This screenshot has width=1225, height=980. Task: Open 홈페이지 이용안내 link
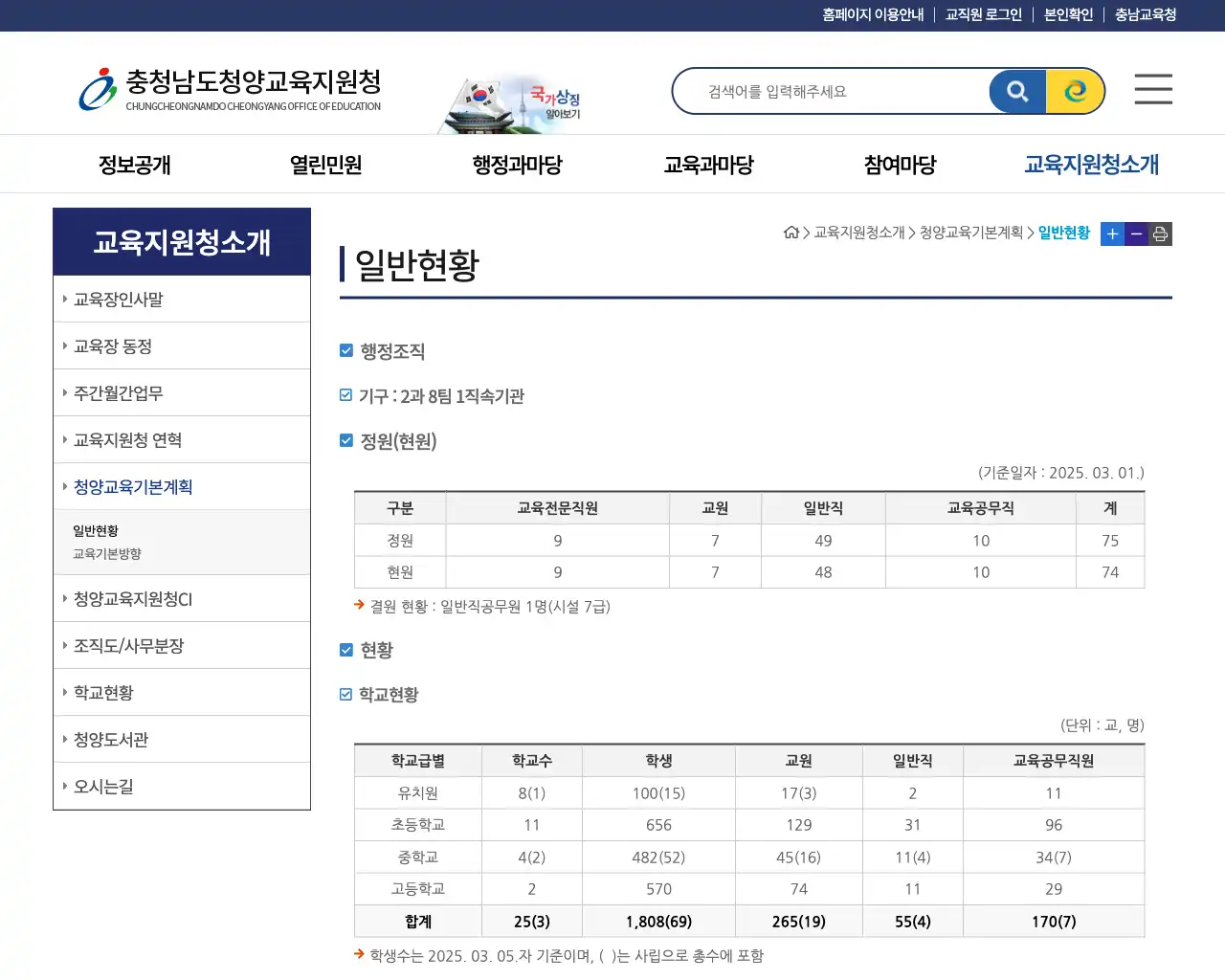click(x=873, y=14)
